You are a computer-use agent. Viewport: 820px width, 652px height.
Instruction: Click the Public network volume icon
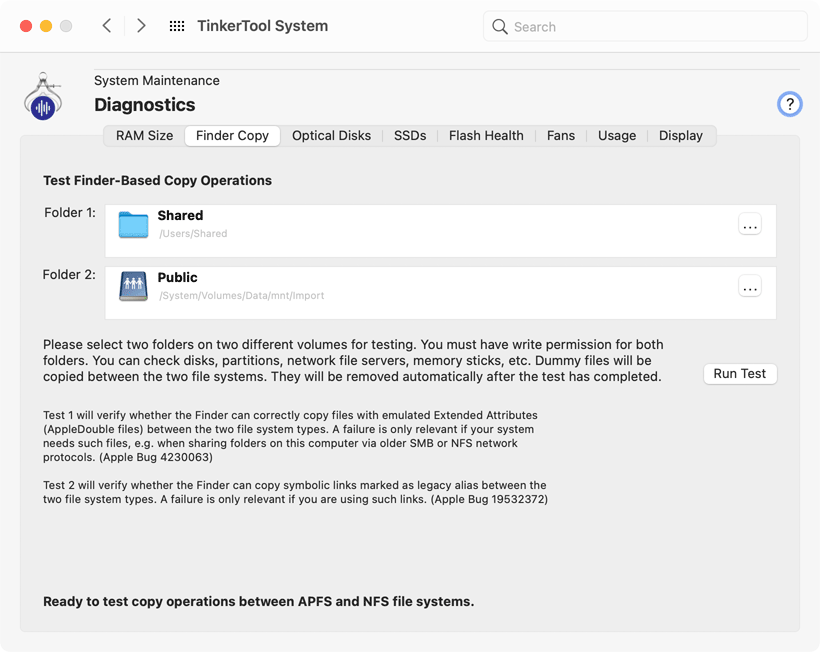[x=133, y=286]
